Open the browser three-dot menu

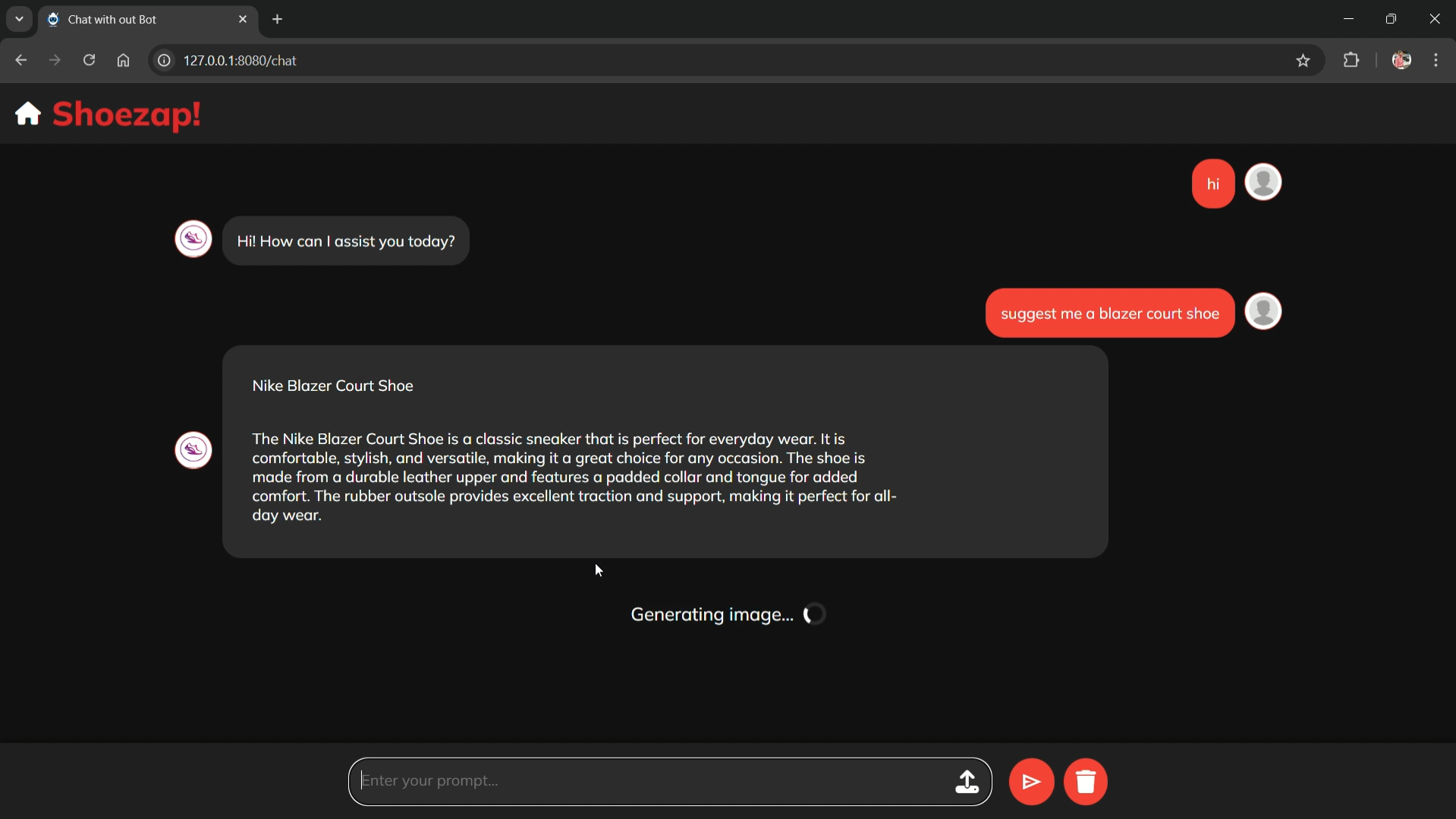(x=1436, y=61)
